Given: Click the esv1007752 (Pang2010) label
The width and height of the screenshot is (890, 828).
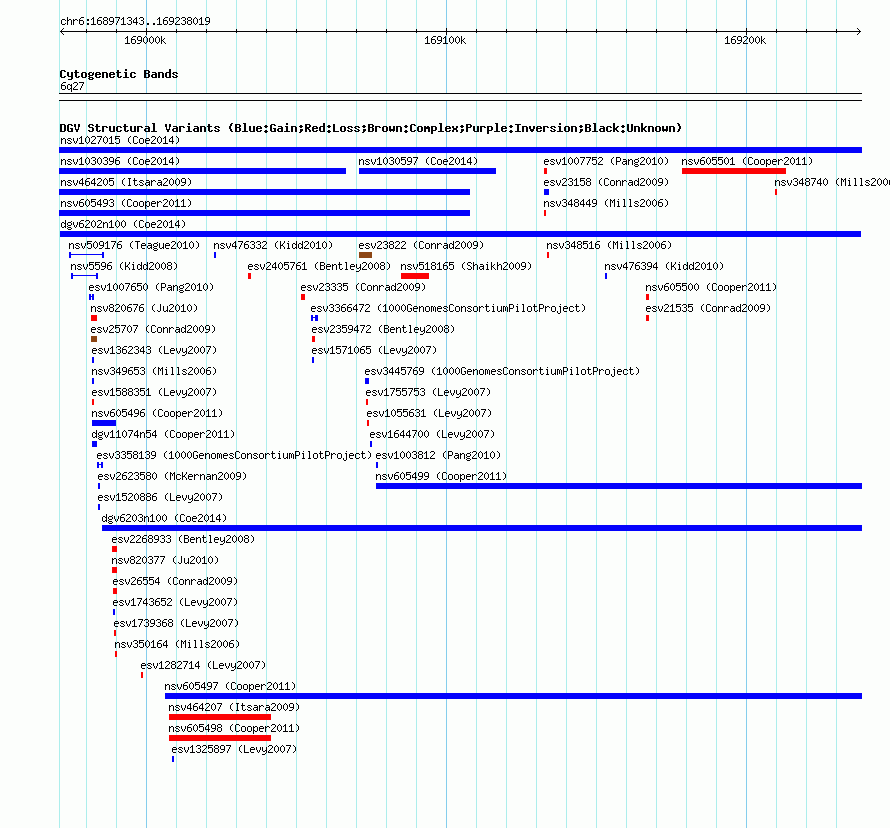Looking at the screenshot, I should (x=606, y=161).
